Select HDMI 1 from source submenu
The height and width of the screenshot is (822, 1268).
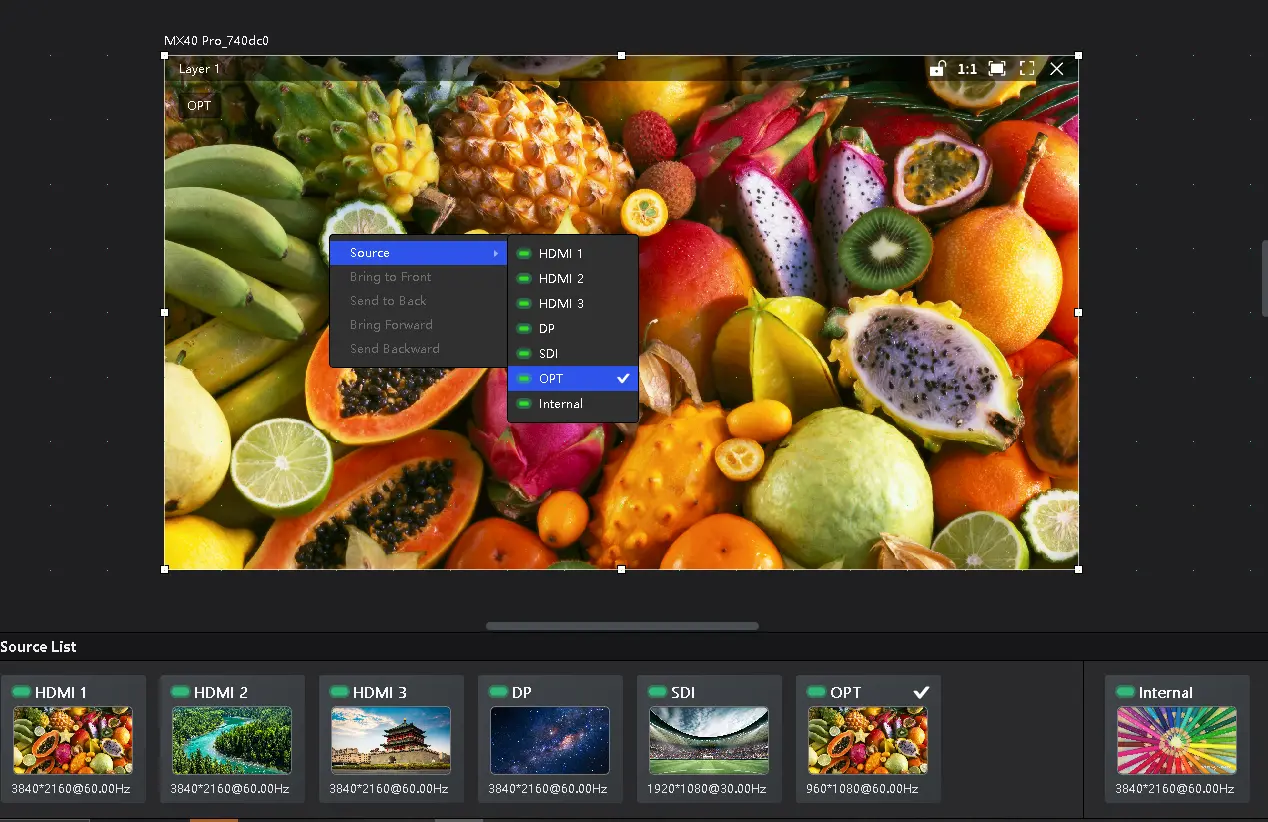[x=572, y=254]
